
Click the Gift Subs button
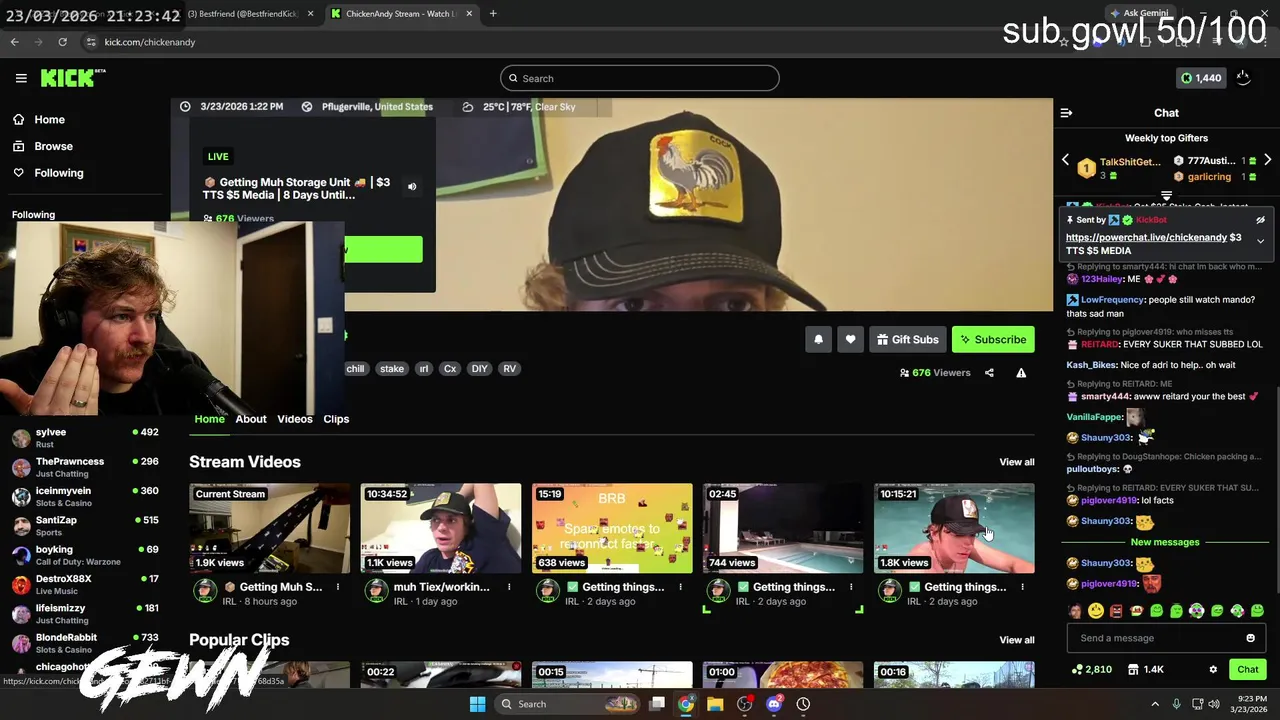pos(907,340)
